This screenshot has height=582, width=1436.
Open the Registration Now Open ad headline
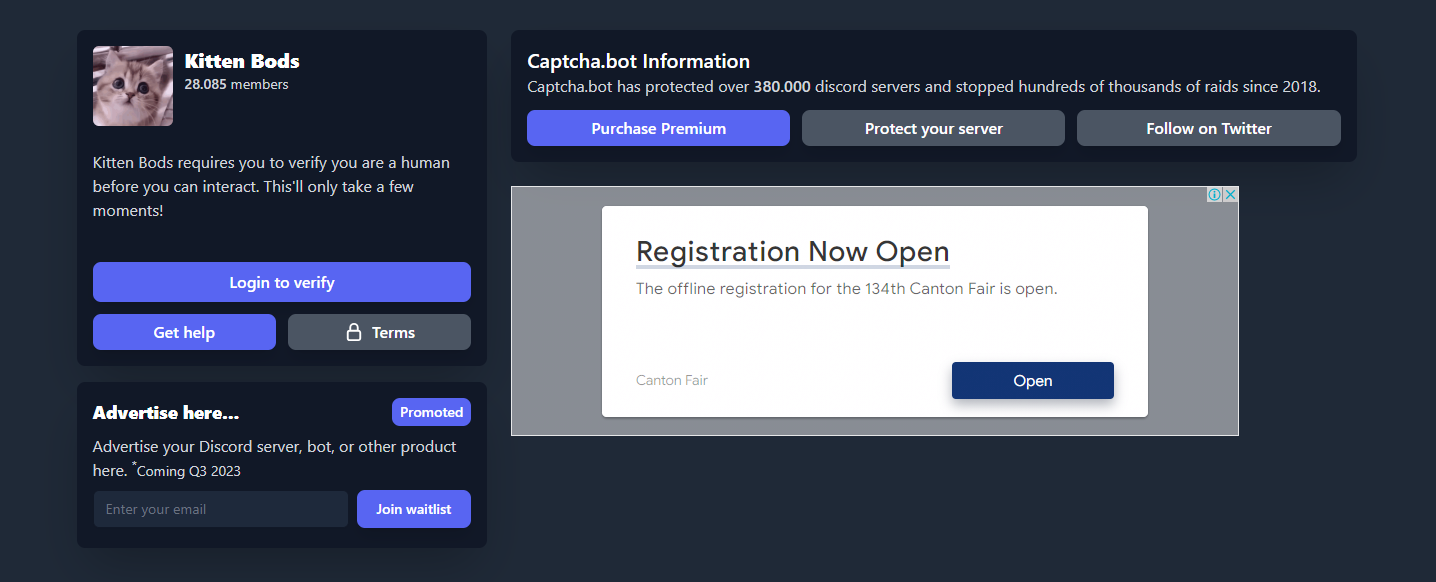[792, 251]
